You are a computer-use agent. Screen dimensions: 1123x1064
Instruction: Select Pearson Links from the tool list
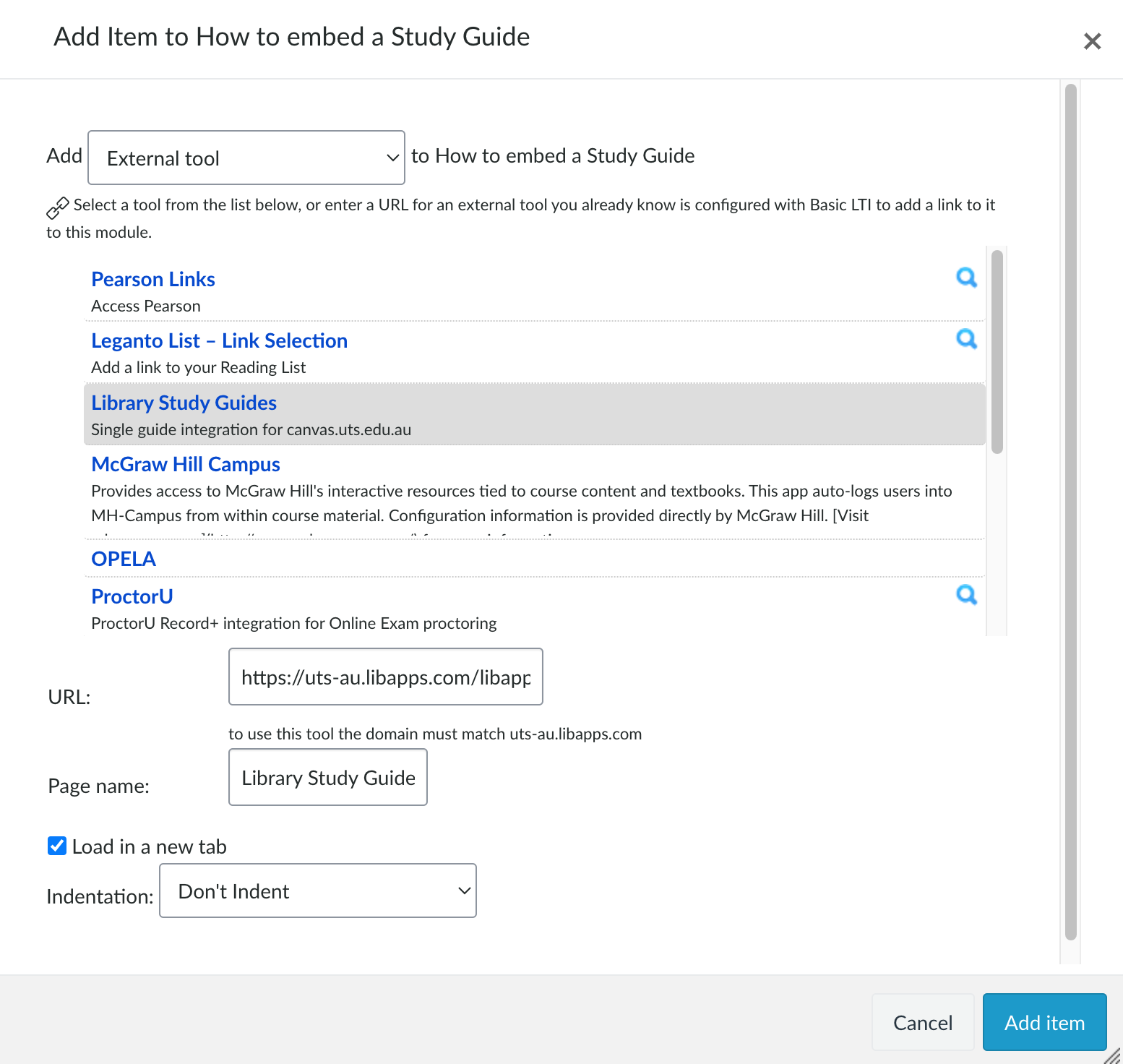[x=153, y=280]
